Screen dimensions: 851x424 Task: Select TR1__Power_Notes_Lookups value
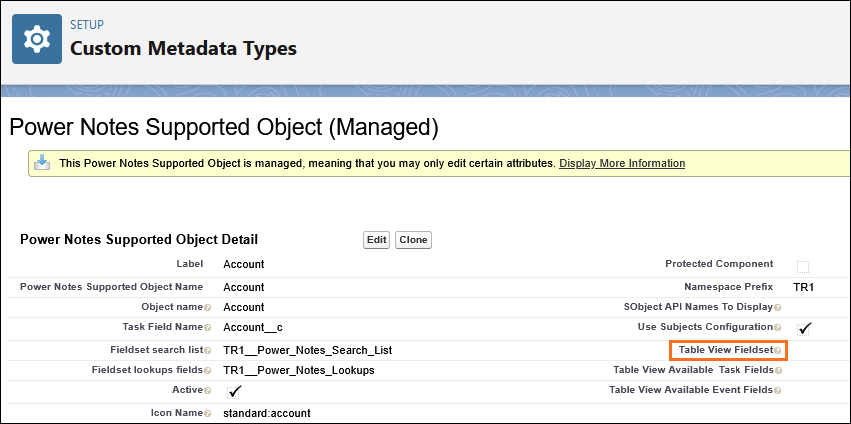(x=299, y=370)
